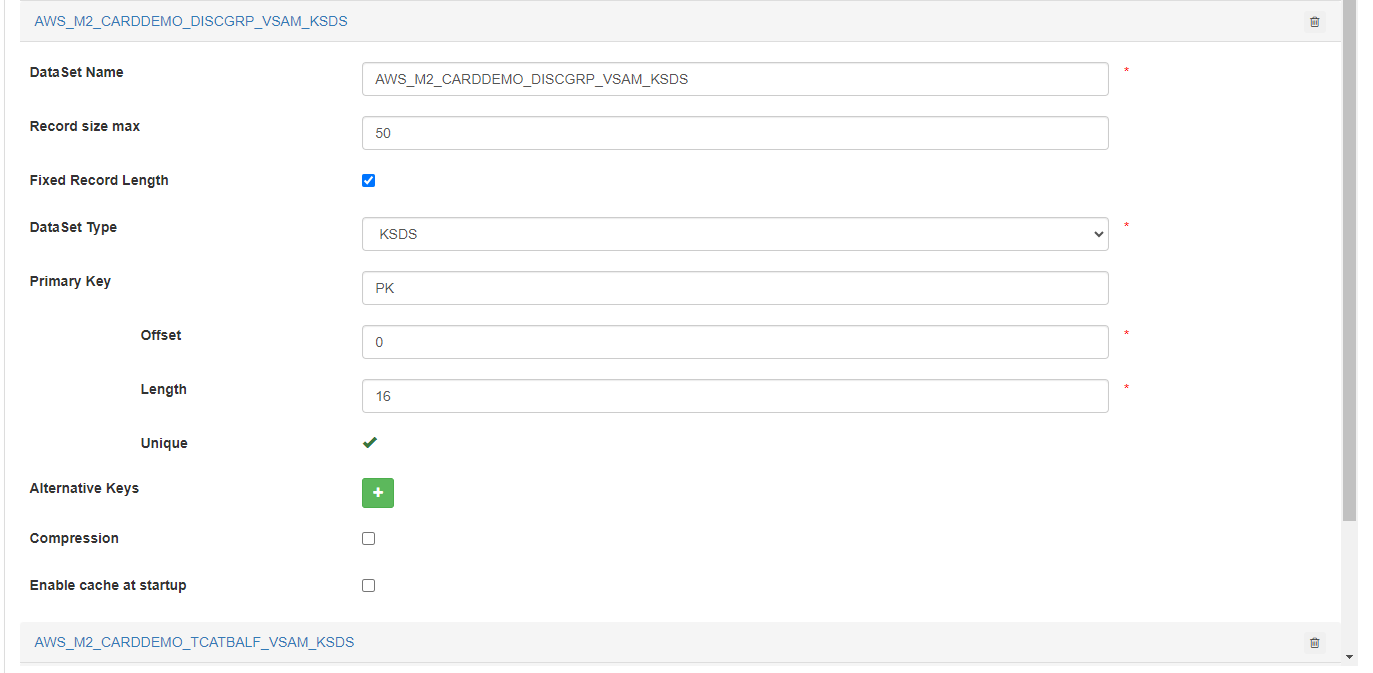Screen dimensions: 1373x673
Task: Click the DataSet Name input field
Action: pyautogui.click(x=734, y=78)
